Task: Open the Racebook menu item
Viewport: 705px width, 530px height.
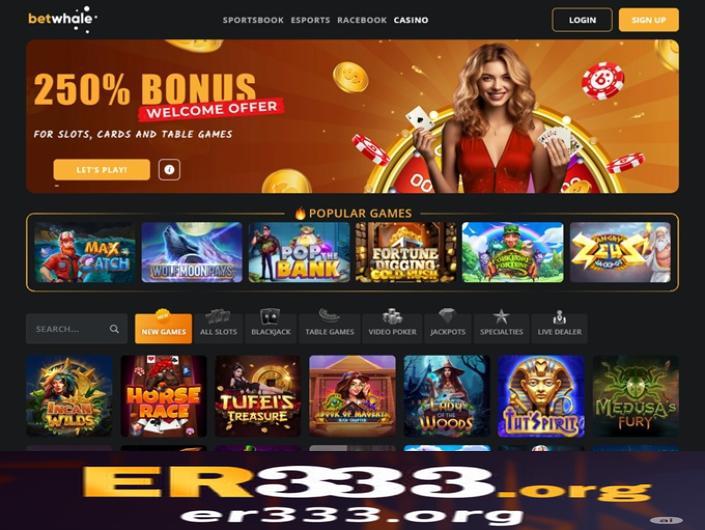Action: [362, 20]
